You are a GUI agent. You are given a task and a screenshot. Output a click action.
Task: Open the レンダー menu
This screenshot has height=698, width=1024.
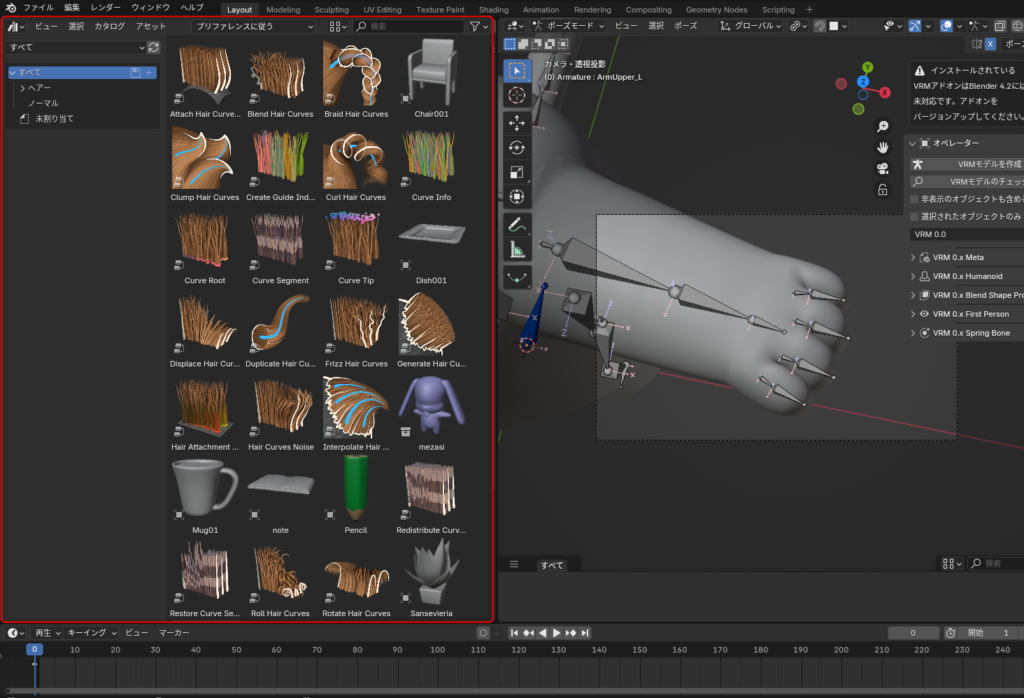point(105,7)
